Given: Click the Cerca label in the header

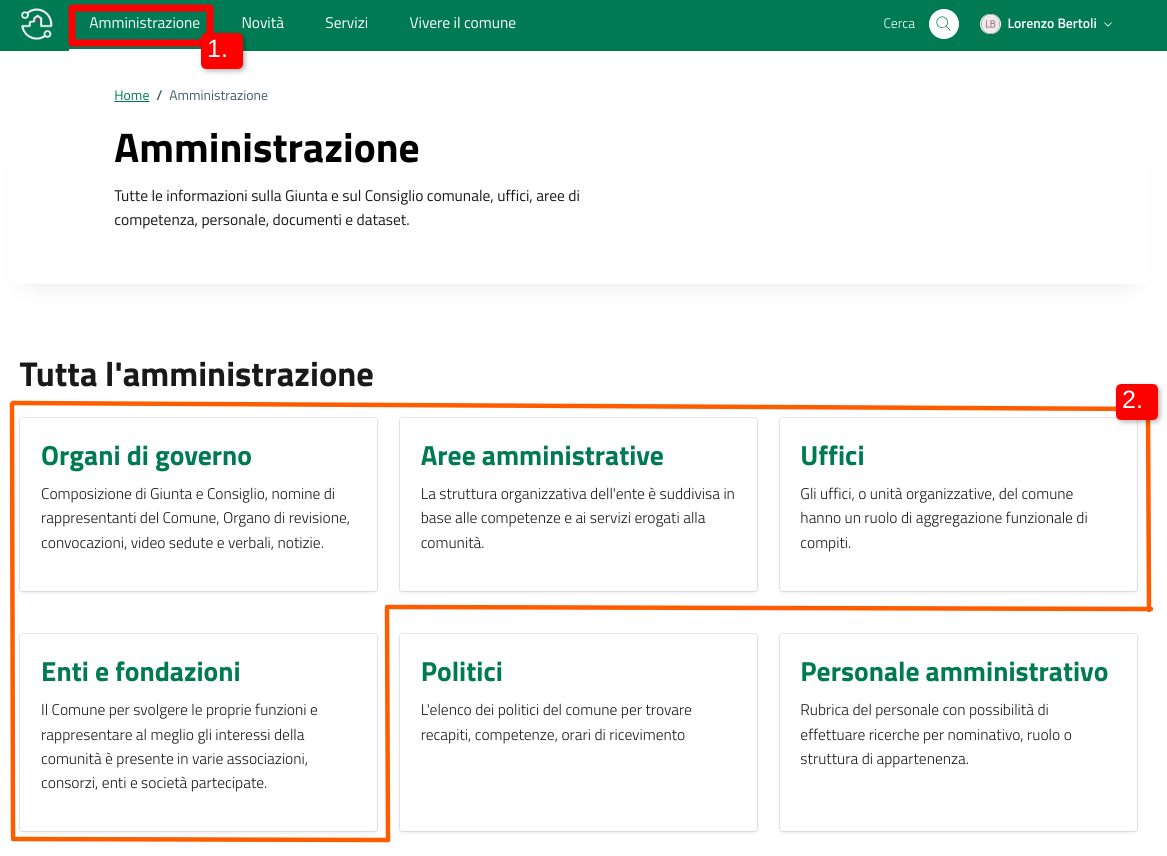Looking at the screenshot, I should (899, 24).
